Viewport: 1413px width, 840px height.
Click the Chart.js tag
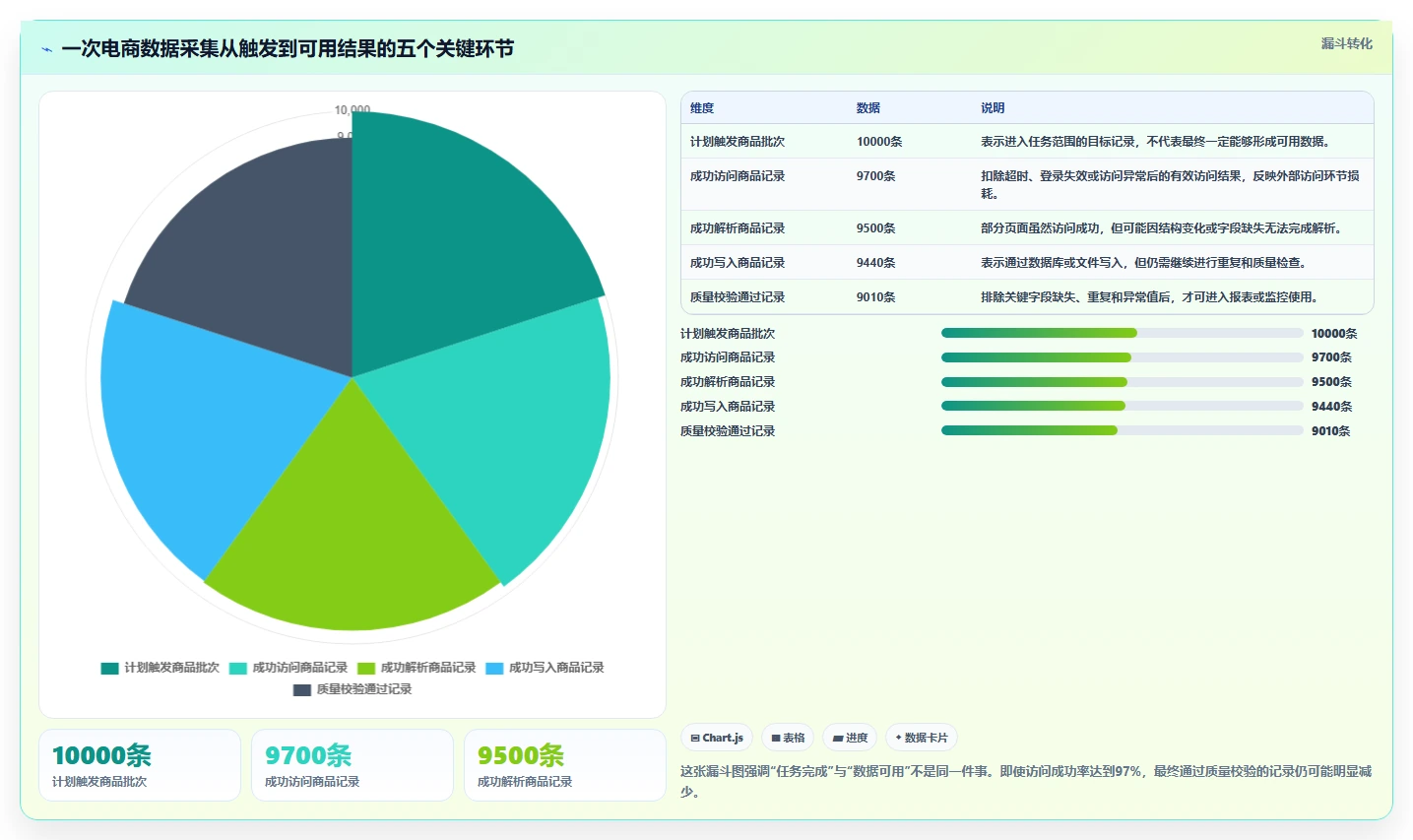pos(717,738)
